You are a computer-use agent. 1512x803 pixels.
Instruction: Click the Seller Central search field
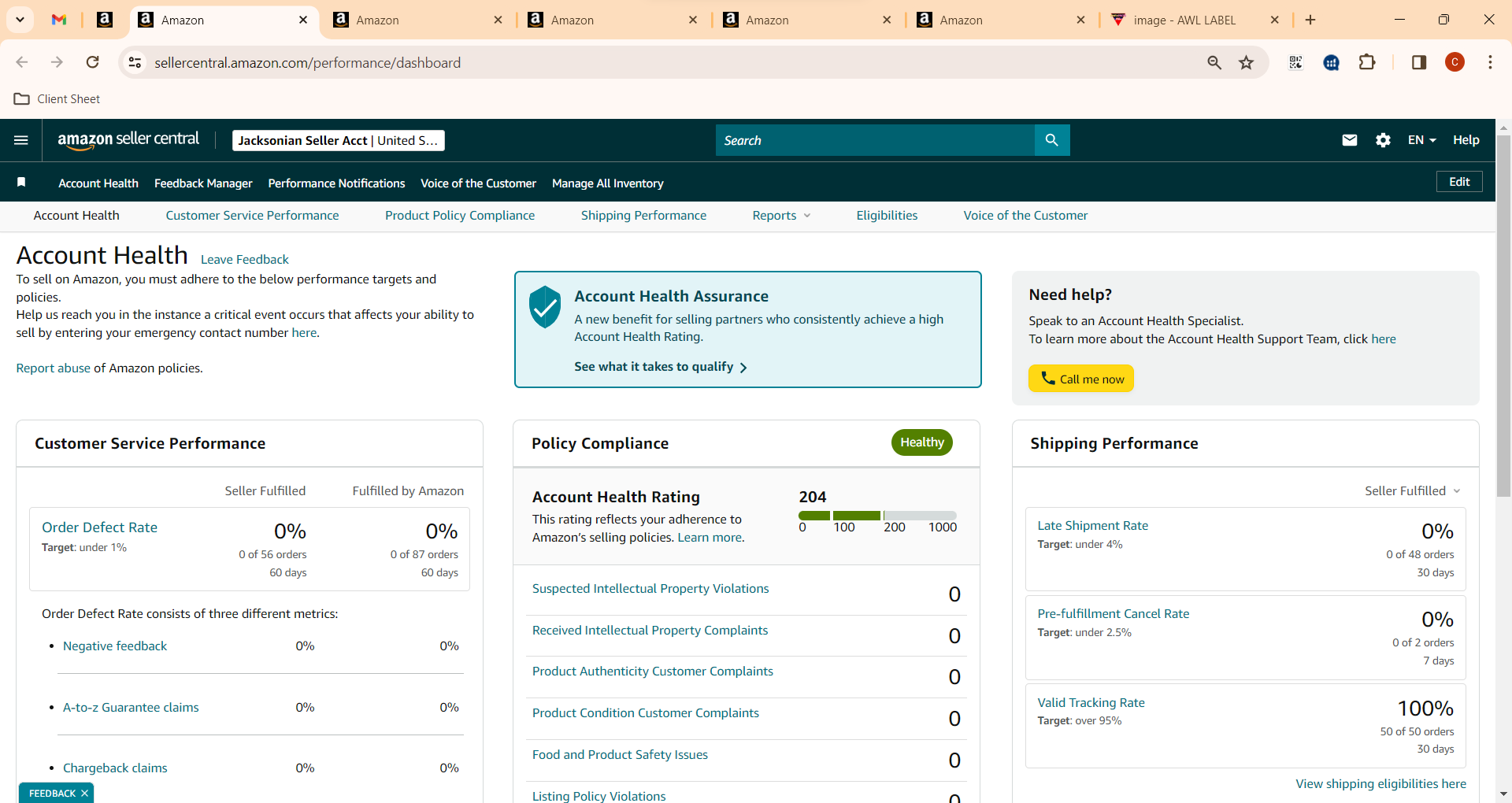click(x=875, y=140)
